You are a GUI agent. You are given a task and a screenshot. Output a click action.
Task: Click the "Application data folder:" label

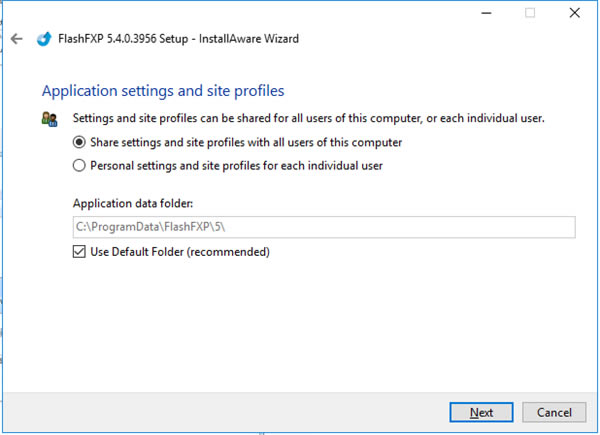pos(139,204)
